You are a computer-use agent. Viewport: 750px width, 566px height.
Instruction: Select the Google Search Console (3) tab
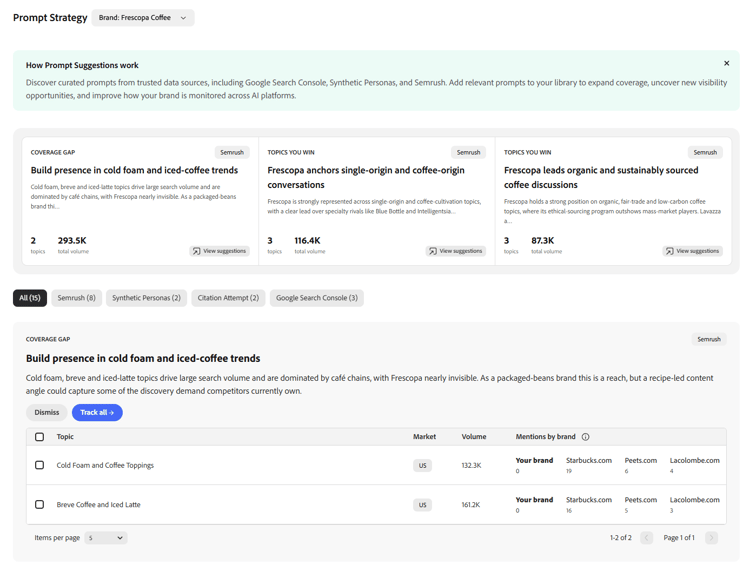[317, 298]
